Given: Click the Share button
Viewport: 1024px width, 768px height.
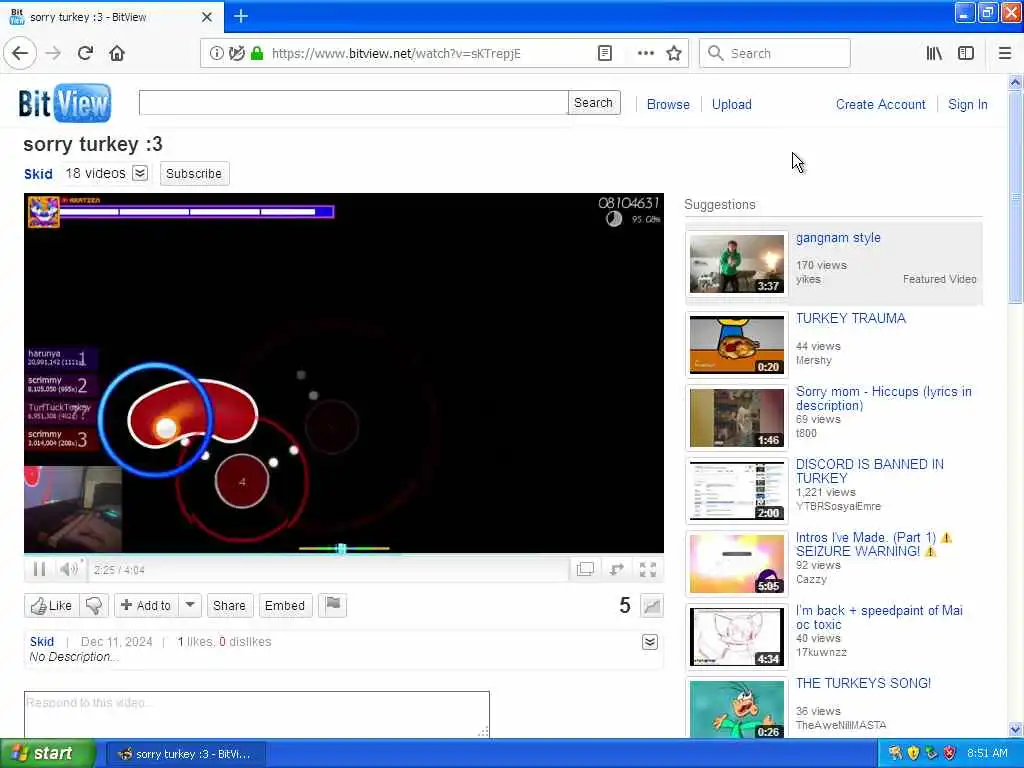Looking at the screenshot, I should click(x=229, y=605).
